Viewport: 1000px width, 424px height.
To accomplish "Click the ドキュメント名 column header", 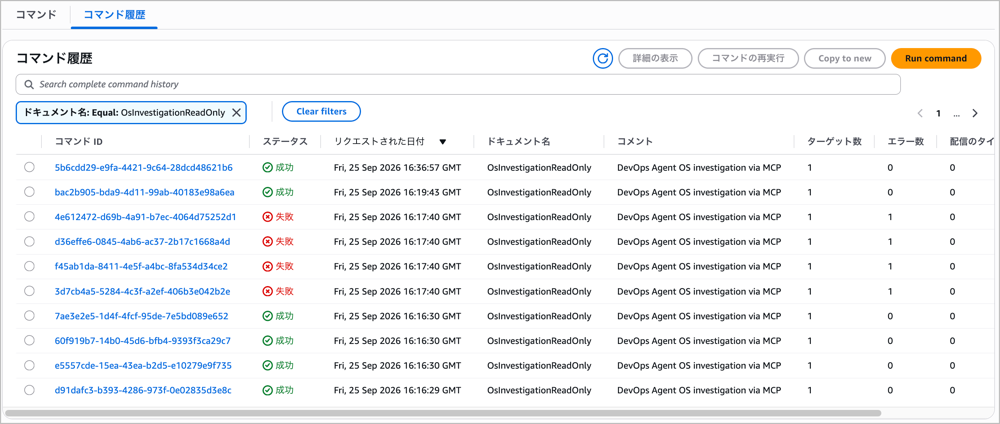I will point(518,142).
